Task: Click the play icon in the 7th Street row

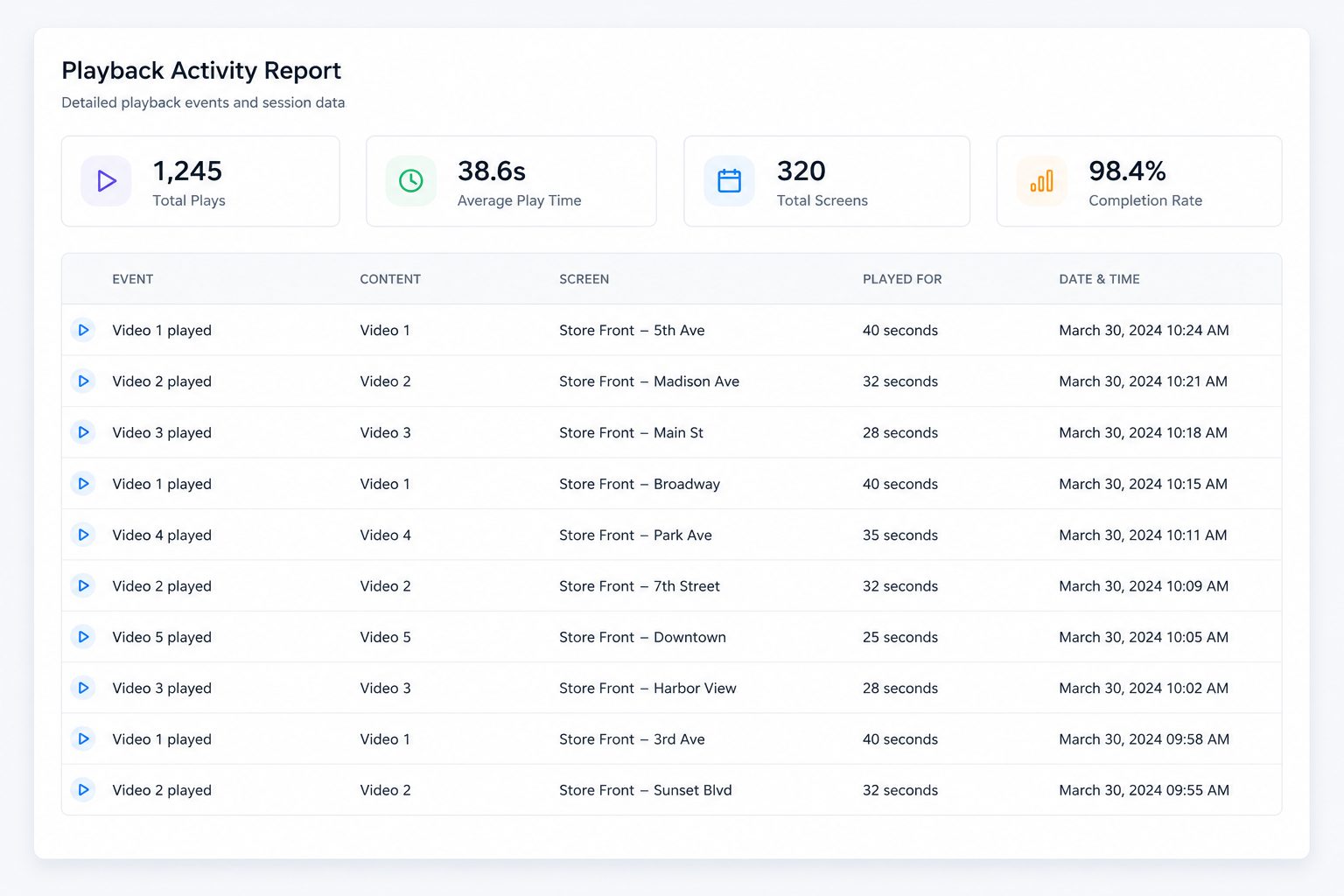Action: (x=83, y=586)
